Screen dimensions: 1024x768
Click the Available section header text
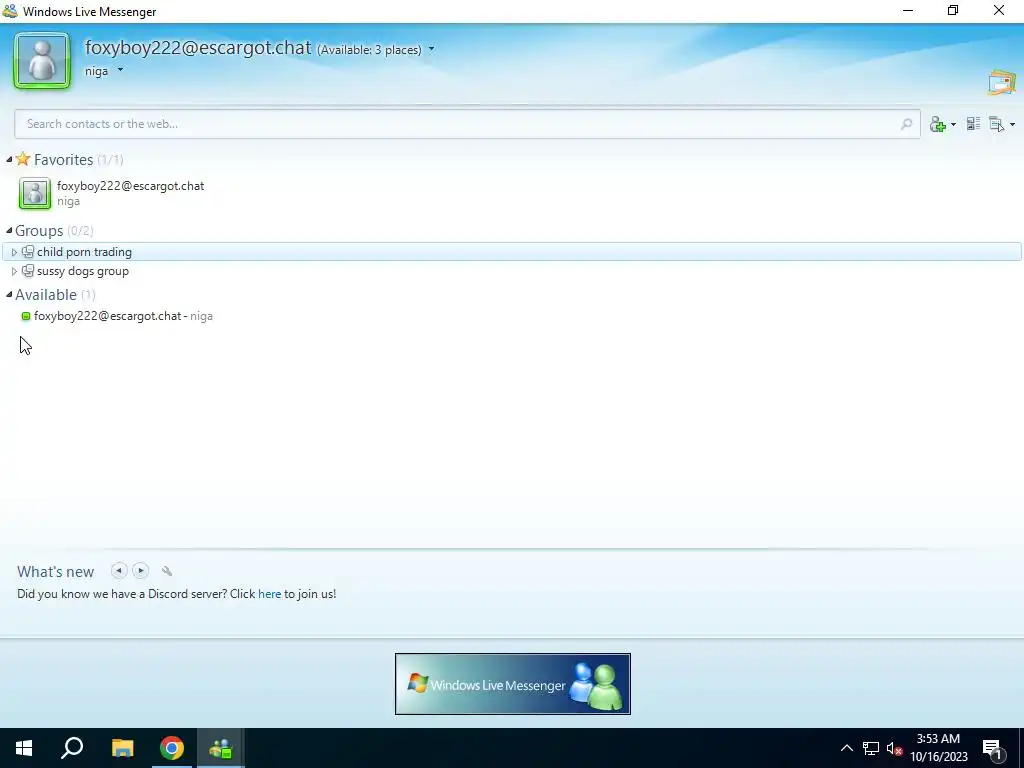46,295
